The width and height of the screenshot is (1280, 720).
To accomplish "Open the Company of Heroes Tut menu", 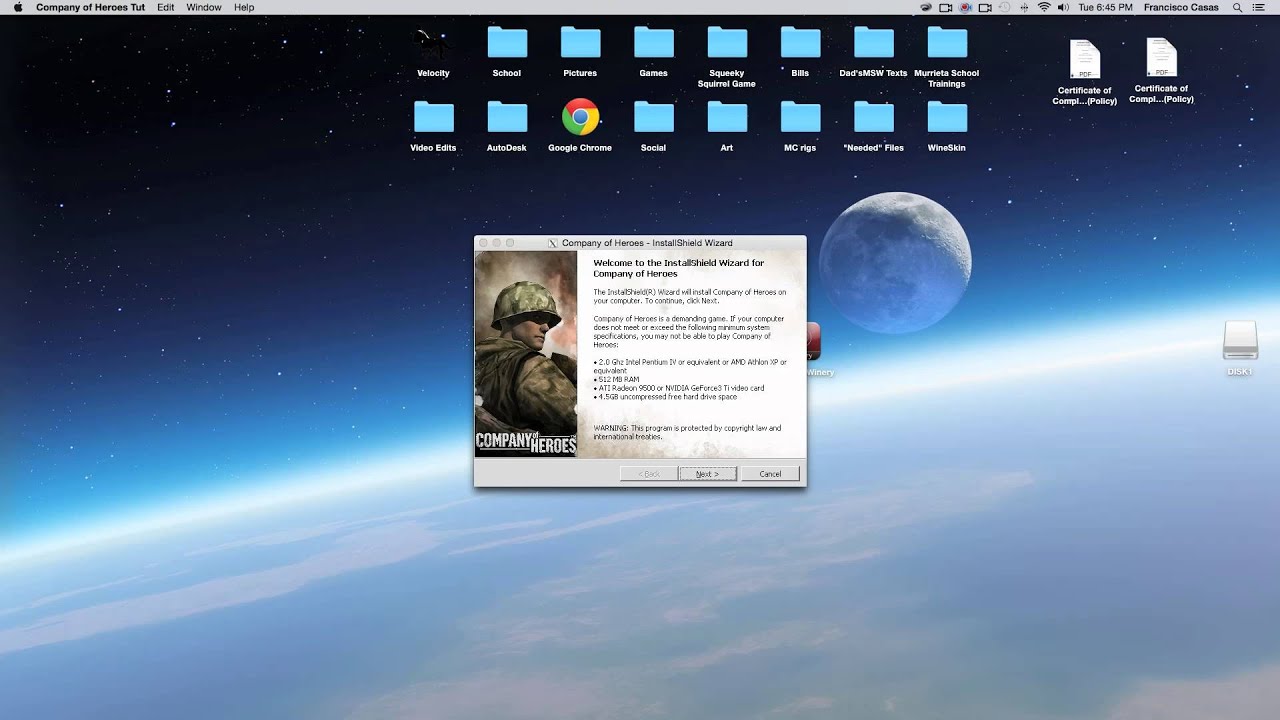I will pos(90,7).
